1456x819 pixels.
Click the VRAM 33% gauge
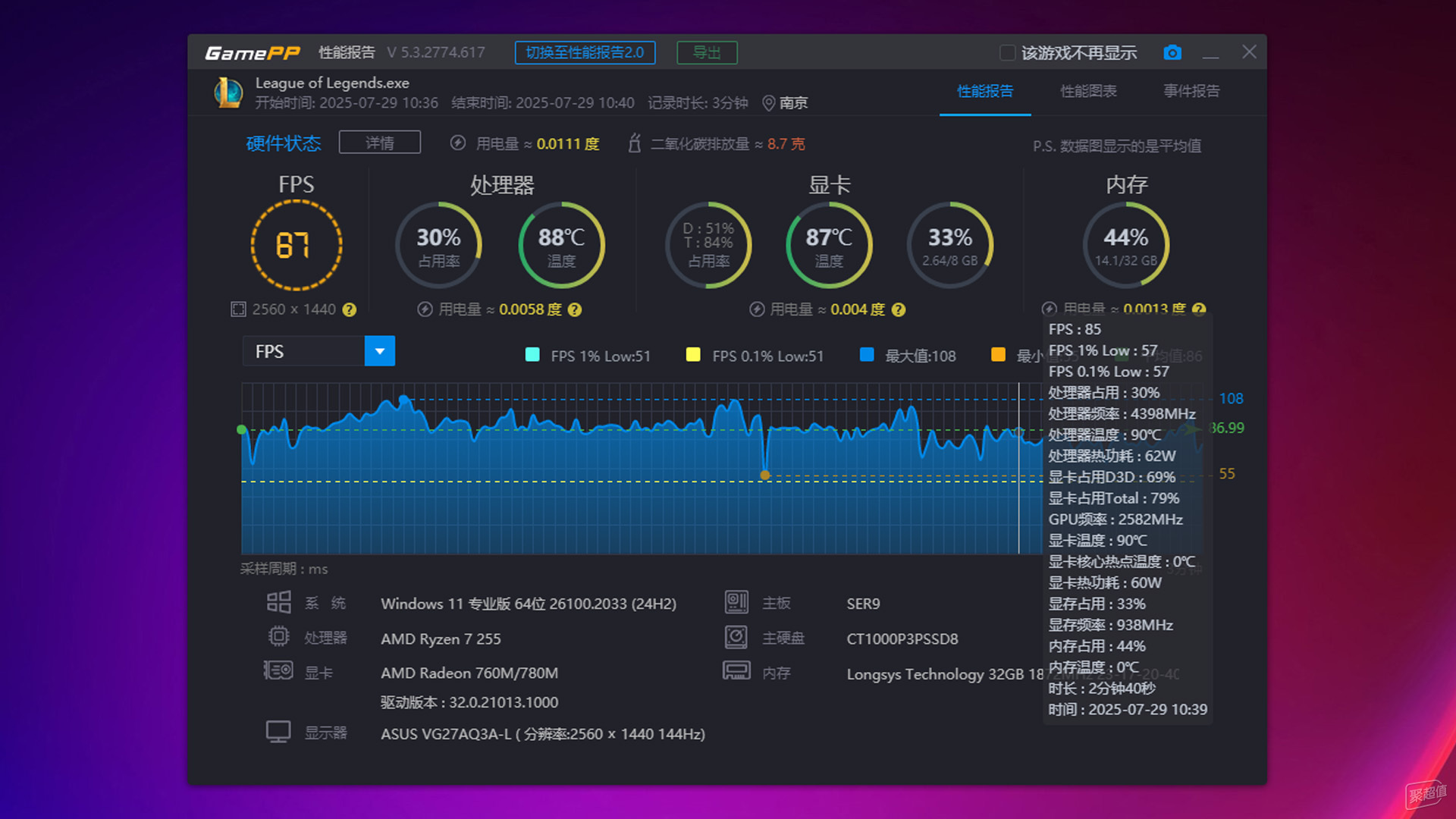(x=950, y=245)
